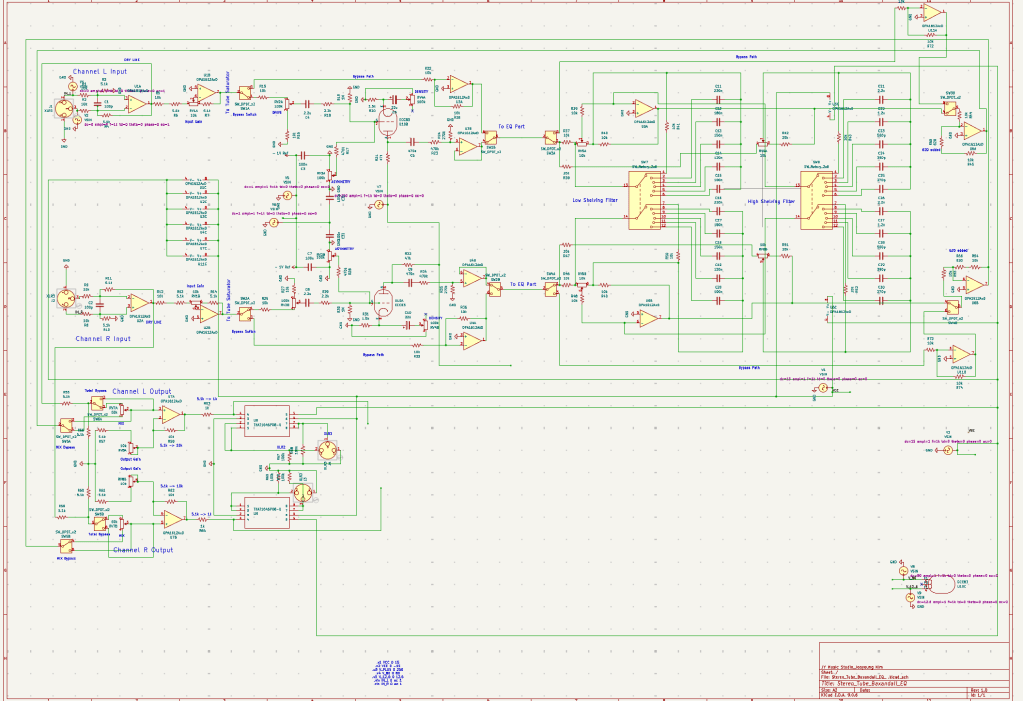Pick the Low Shelving Filter rotary switch SW7
This screenshot has height=701, width=1023.
(x=643, y=199)
